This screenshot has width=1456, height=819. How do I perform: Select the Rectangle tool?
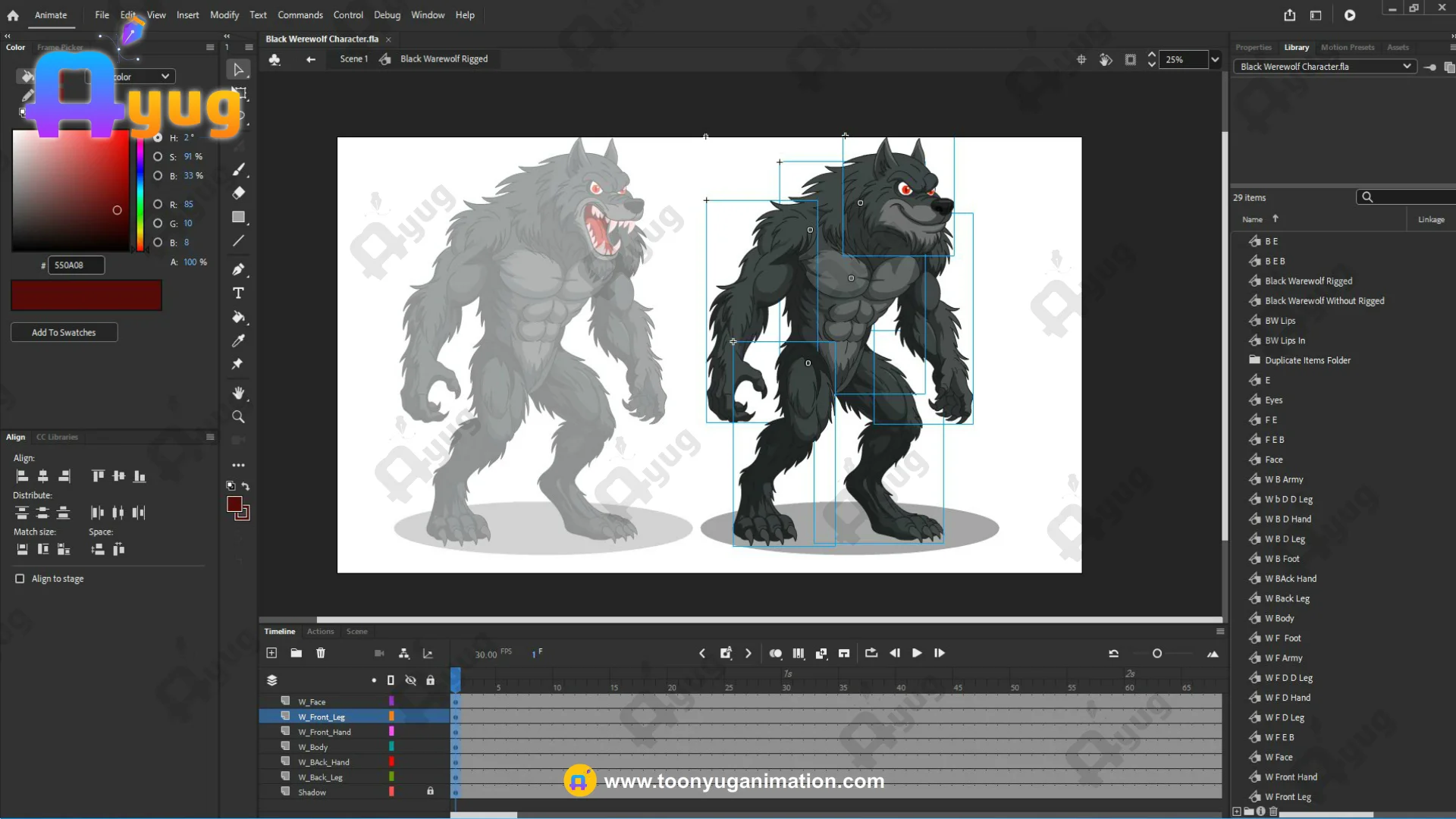point(238,217)
